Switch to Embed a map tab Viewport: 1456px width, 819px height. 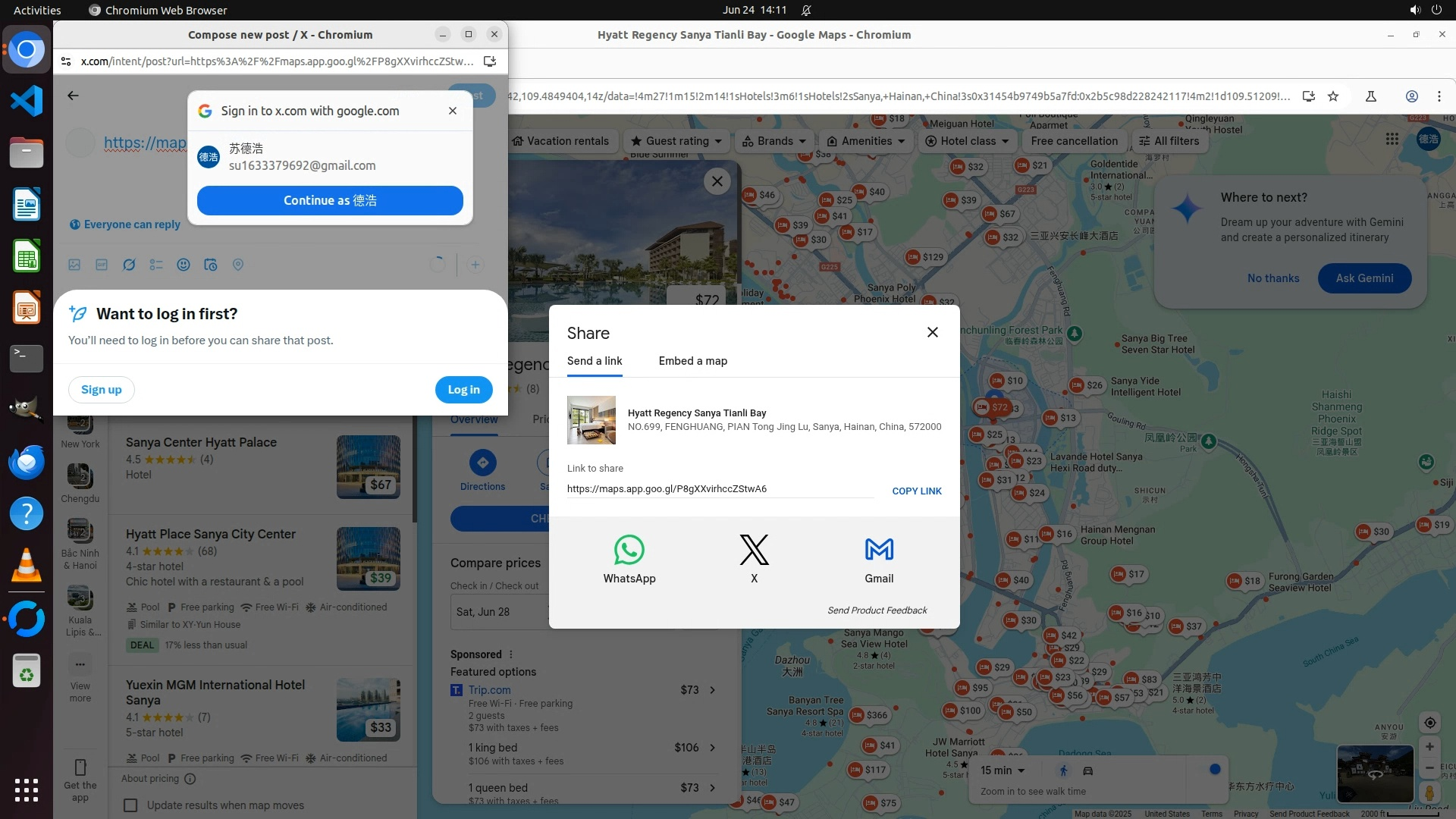(x=692, y=361)
